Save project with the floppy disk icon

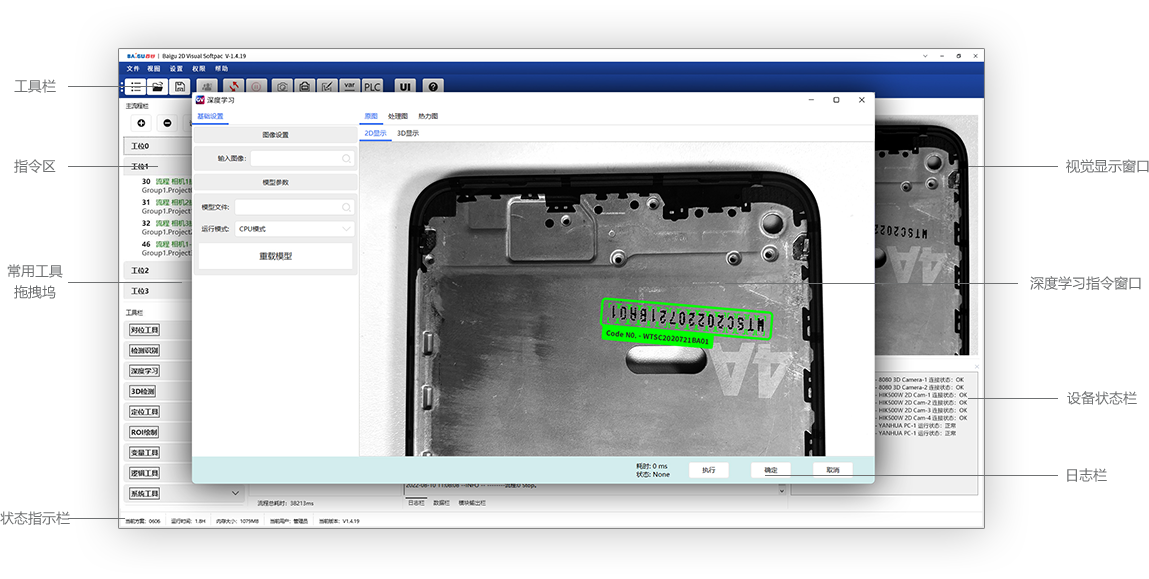tap(180, 86)
